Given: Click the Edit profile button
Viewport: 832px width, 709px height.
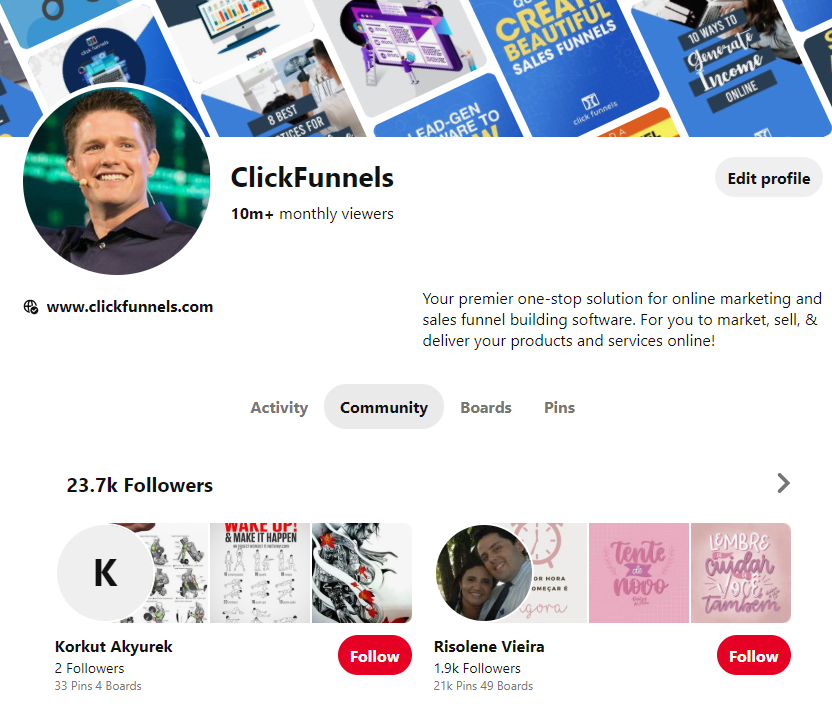Looking at the screenshot, I should 768,178.
